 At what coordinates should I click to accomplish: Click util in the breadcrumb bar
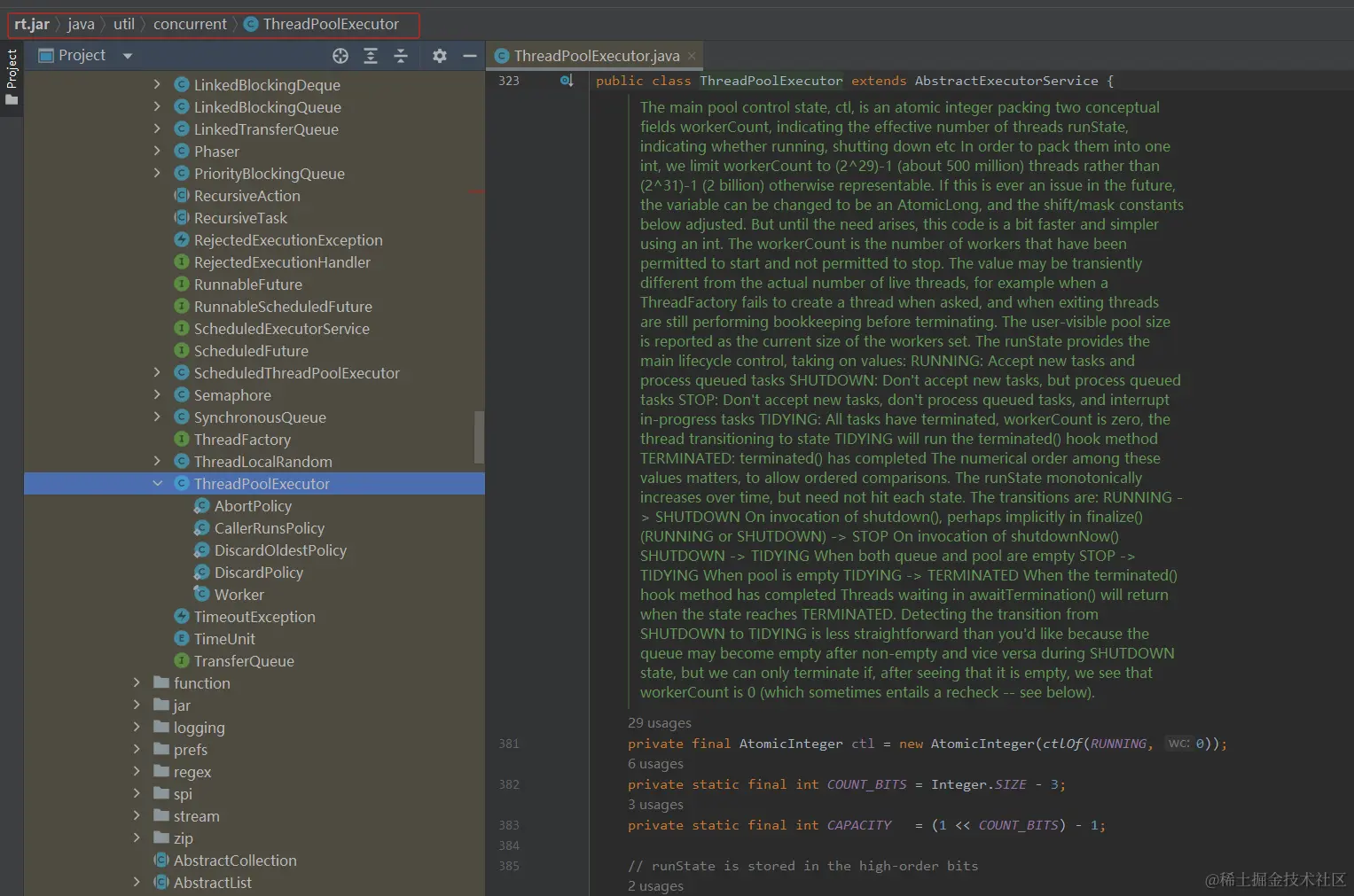tap(124, 24)
